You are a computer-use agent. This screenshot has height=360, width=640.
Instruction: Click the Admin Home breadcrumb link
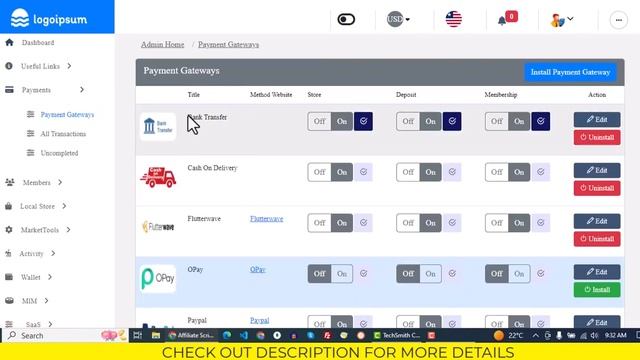[x=162, y=44]
